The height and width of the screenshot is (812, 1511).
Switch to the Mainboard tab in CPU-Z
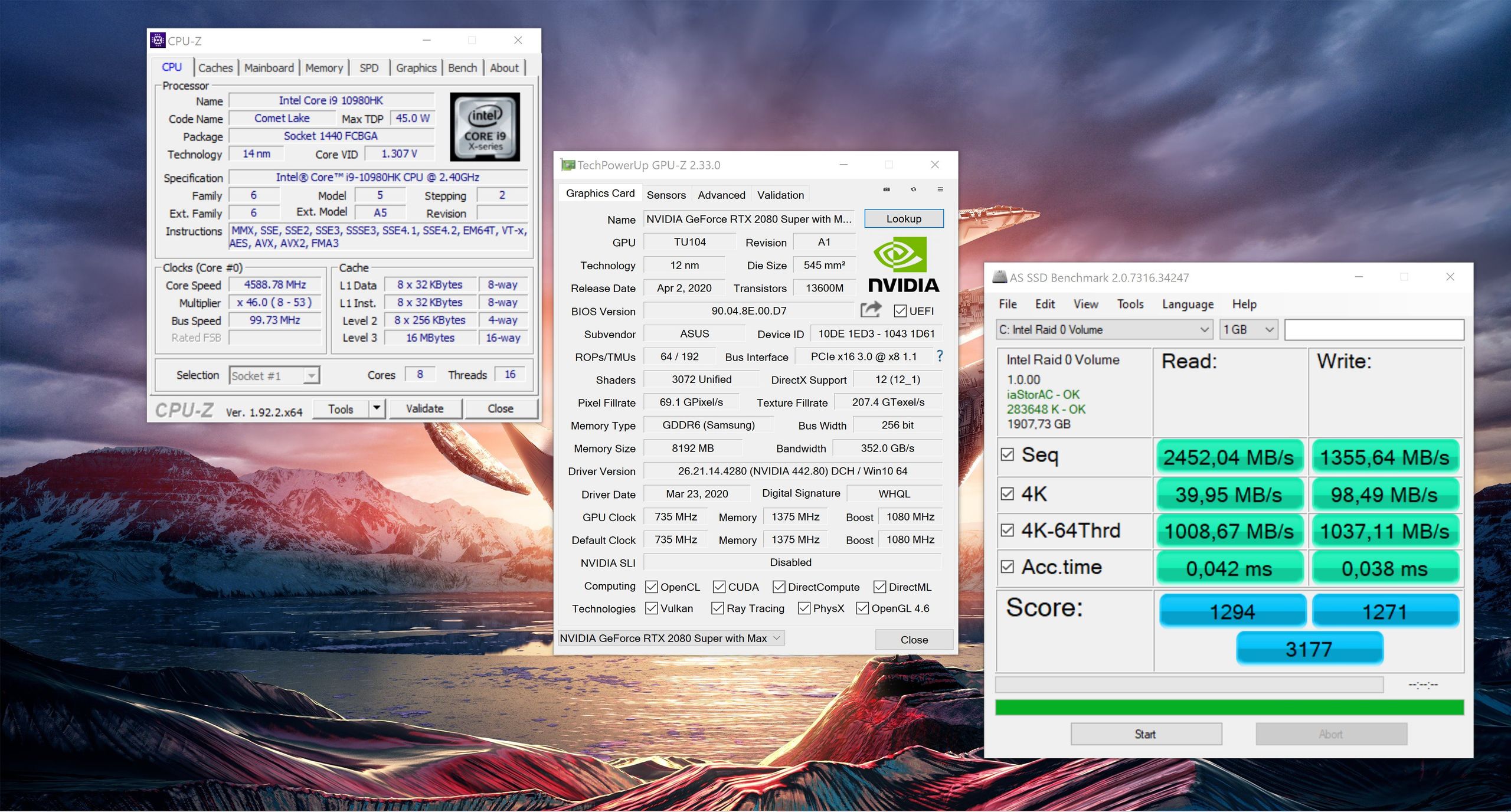[269, 68]
